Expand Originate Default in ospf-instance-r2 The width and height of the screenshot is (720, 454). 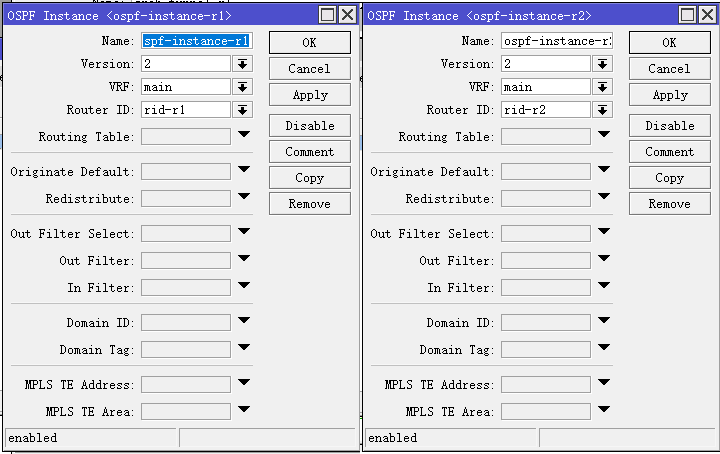(604, 170)
